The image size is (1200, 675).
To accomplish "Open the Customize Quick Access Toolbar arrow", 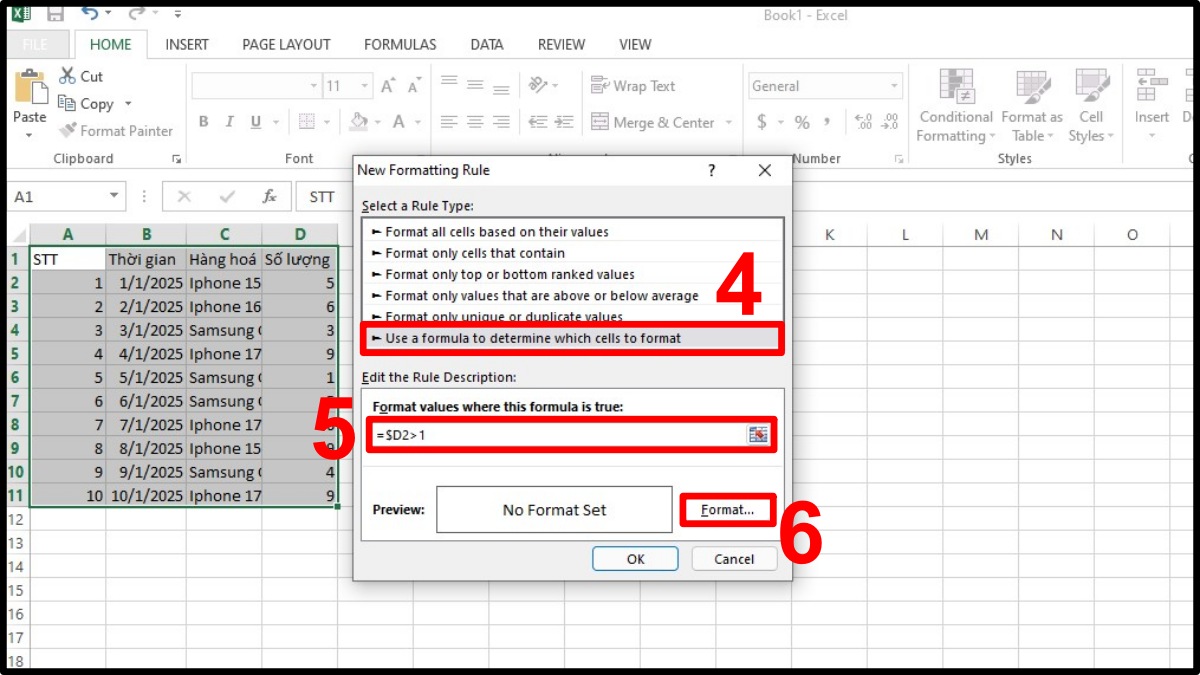I will 177,14.
